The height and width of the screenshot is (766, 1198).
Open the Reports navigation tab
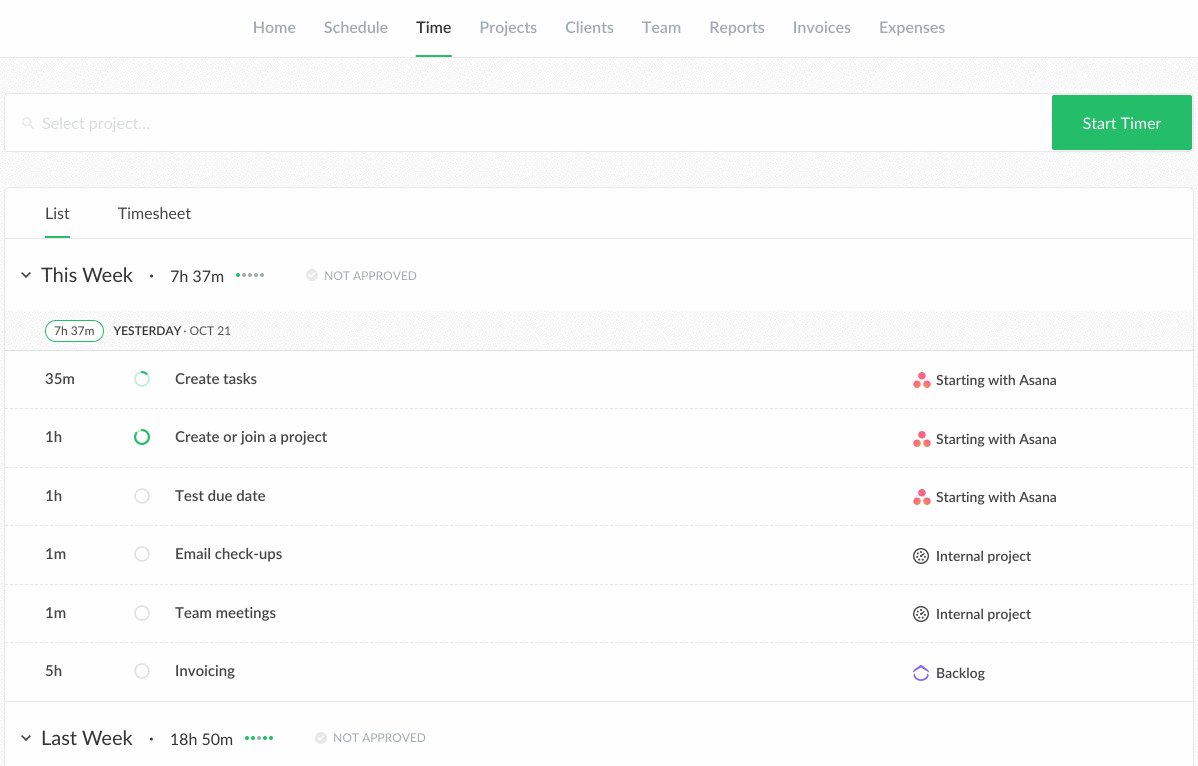click(737, 27)
